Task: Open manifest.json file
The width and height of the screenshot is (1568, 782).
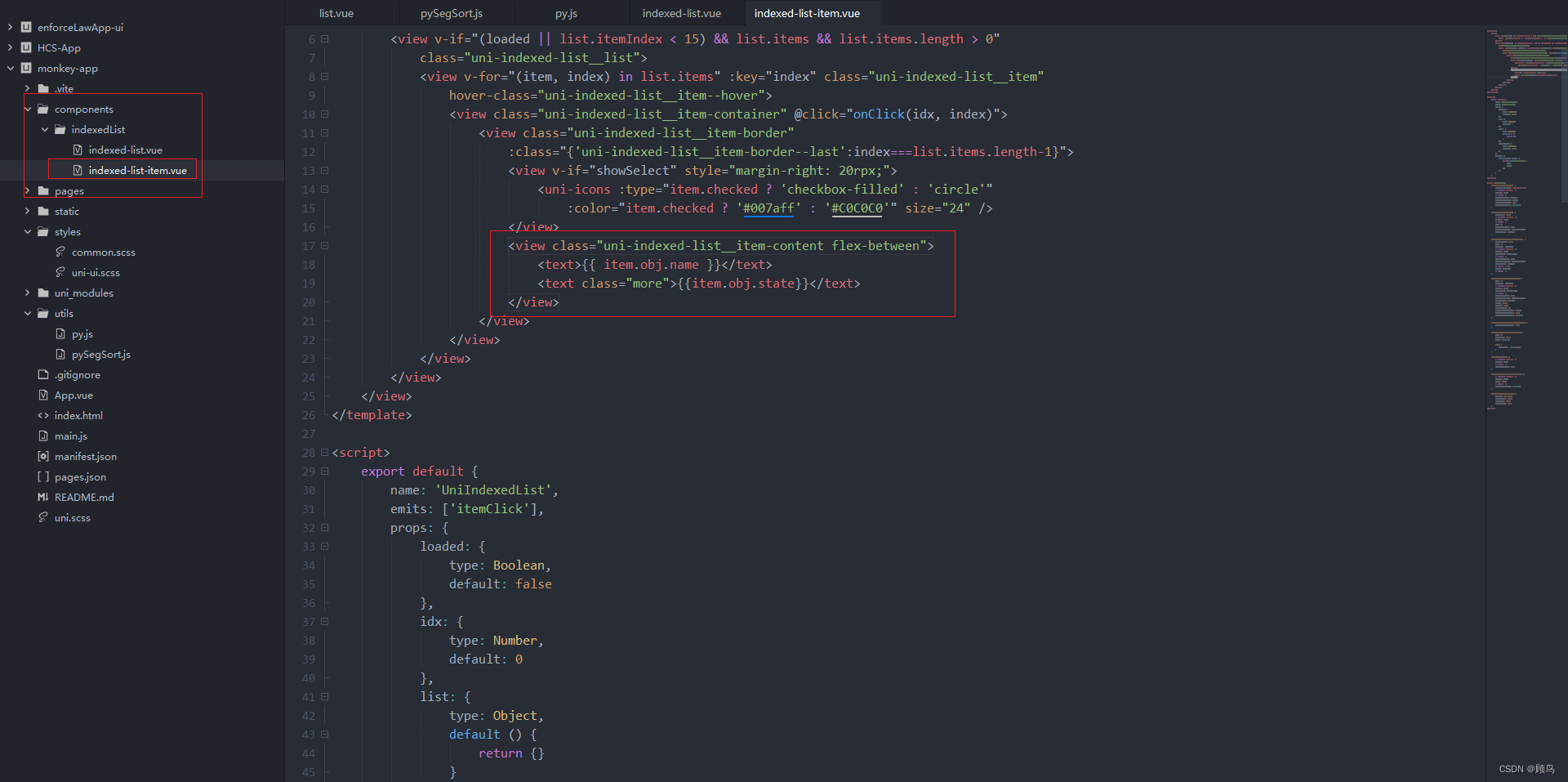Action: point(85,456)
